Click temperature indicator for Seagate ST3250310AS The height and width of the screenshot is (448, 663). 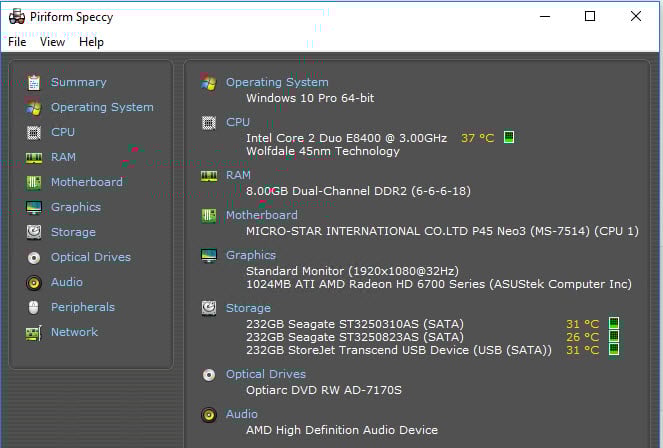pyautogui.click(x=614, y=323)
